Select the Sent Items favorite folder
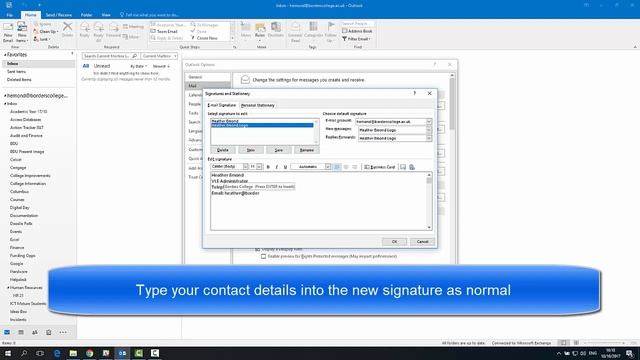The height and width of the screenshot is (360, 640). [16, 72]
